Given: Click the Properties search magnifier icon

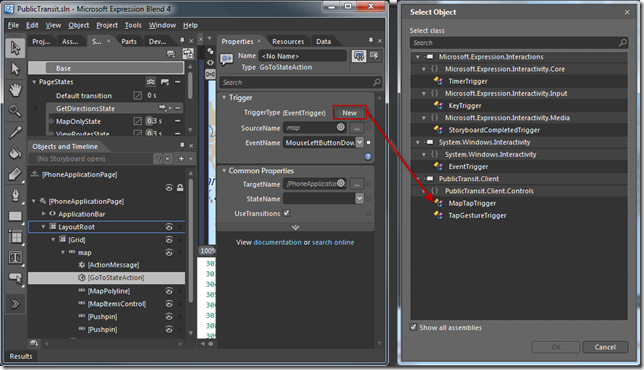Looking at the screenshot, I should coord(376,82).
